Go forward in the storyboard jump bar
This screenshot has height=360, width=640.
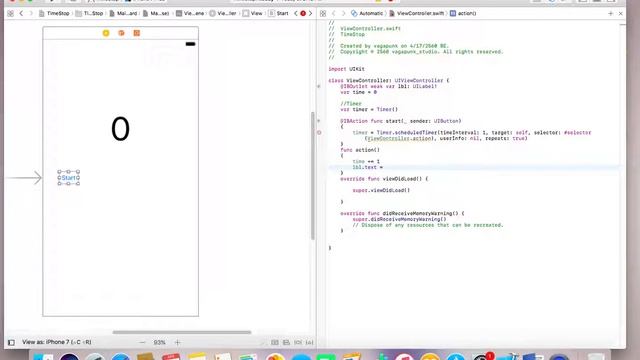coord(31,13)
